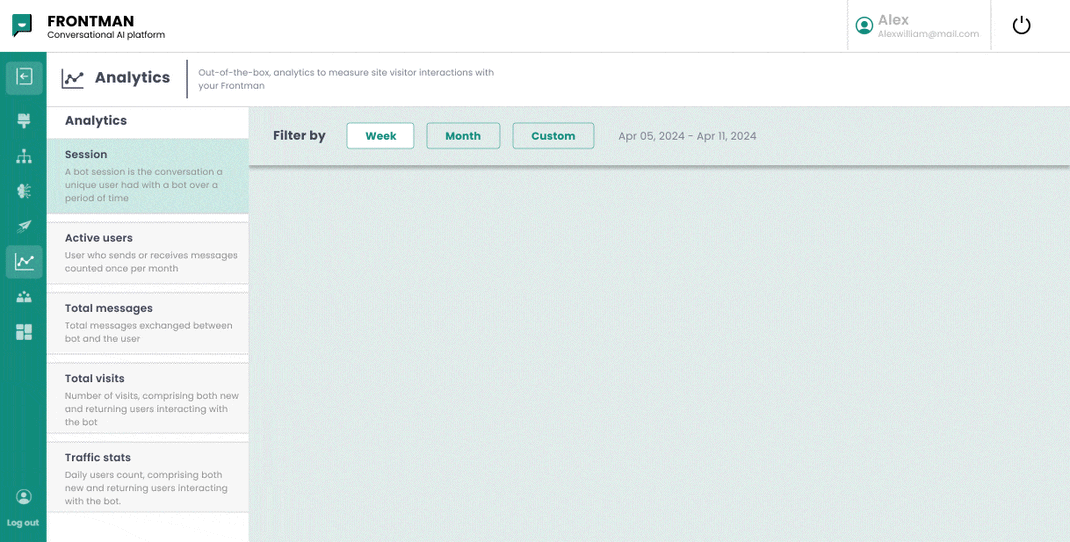Collapse the sidebar with the arrow icon
The image size is (1070, 542).
(x=24, y=77)
